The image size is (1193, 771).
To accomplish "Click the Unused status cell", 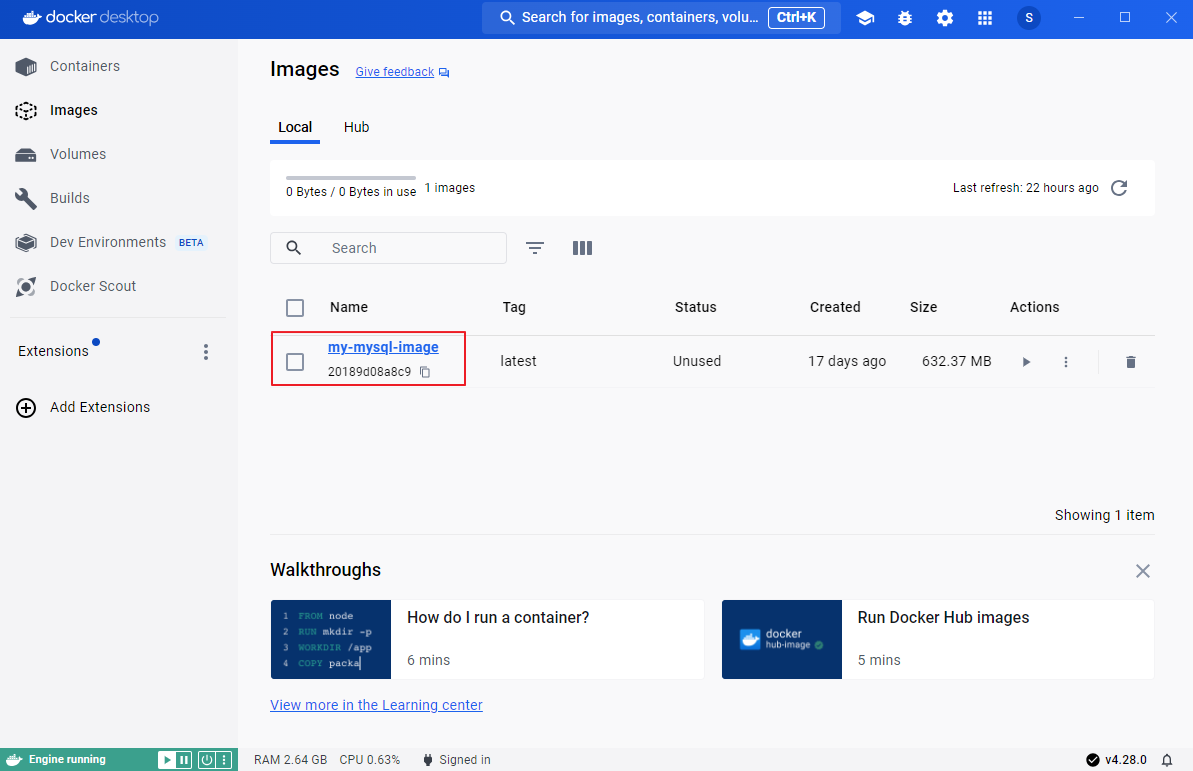I will coord(697,362).
